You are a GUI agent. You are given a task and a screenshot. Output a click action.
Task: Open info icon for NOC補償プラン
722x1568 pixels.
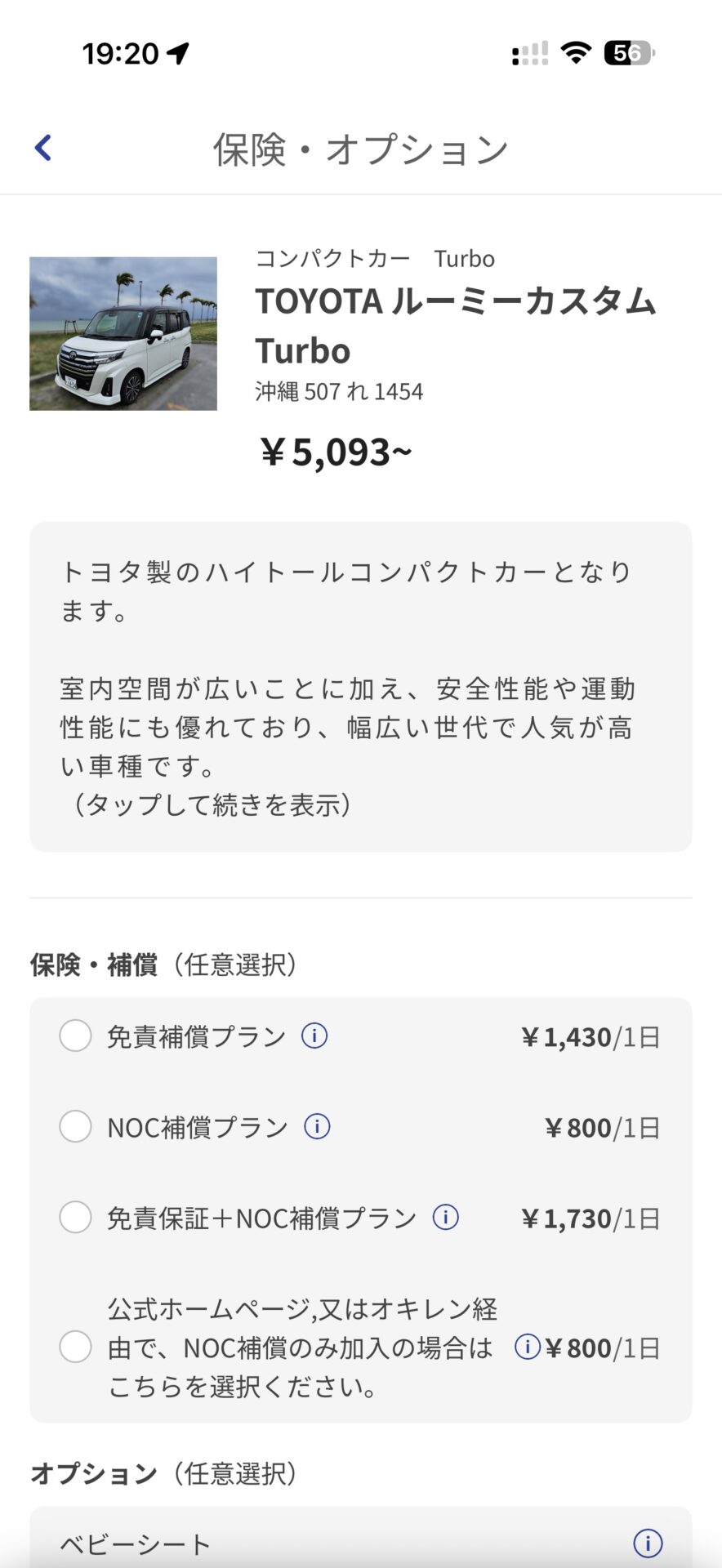click(317, 1126)
